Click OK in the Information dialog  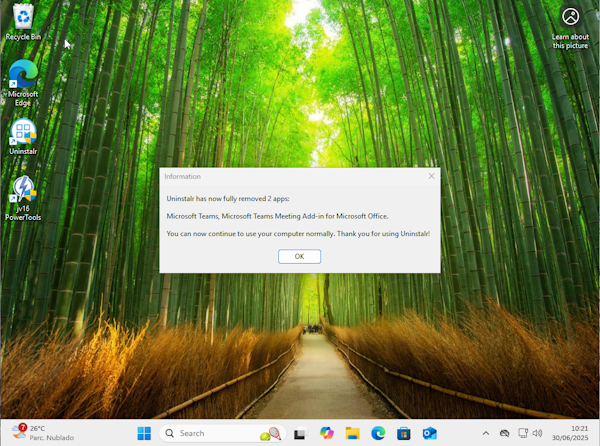[299, 256]
